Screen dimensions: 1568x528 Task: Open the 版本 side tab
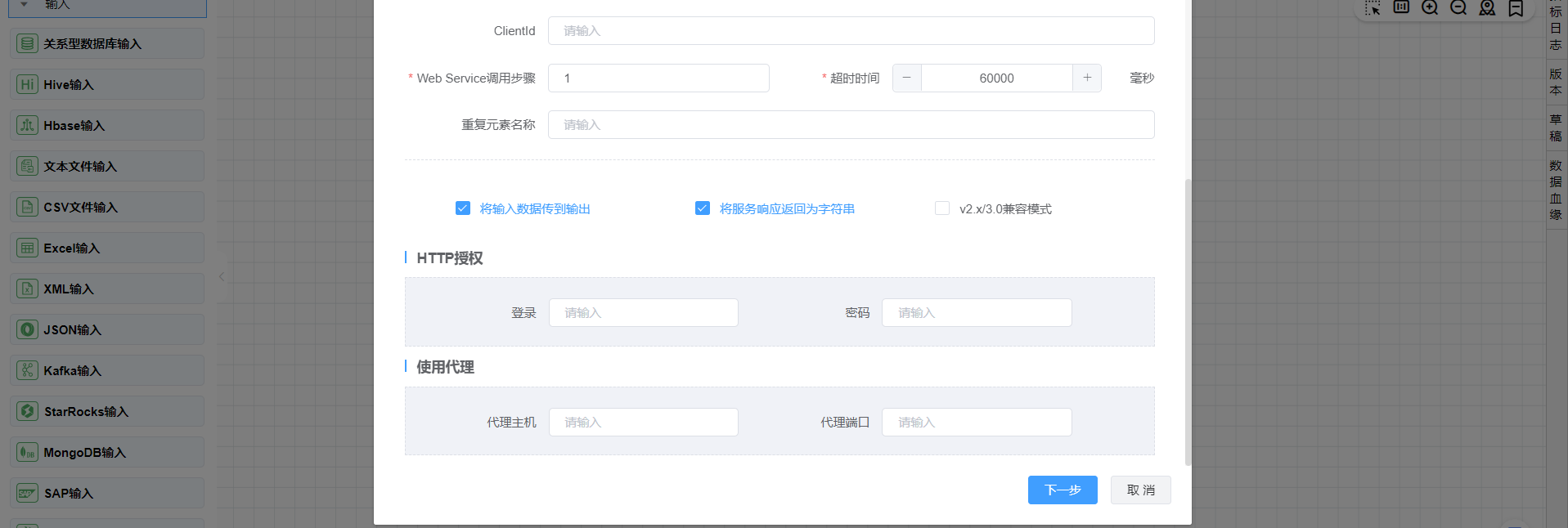[x=1556, y=82]
